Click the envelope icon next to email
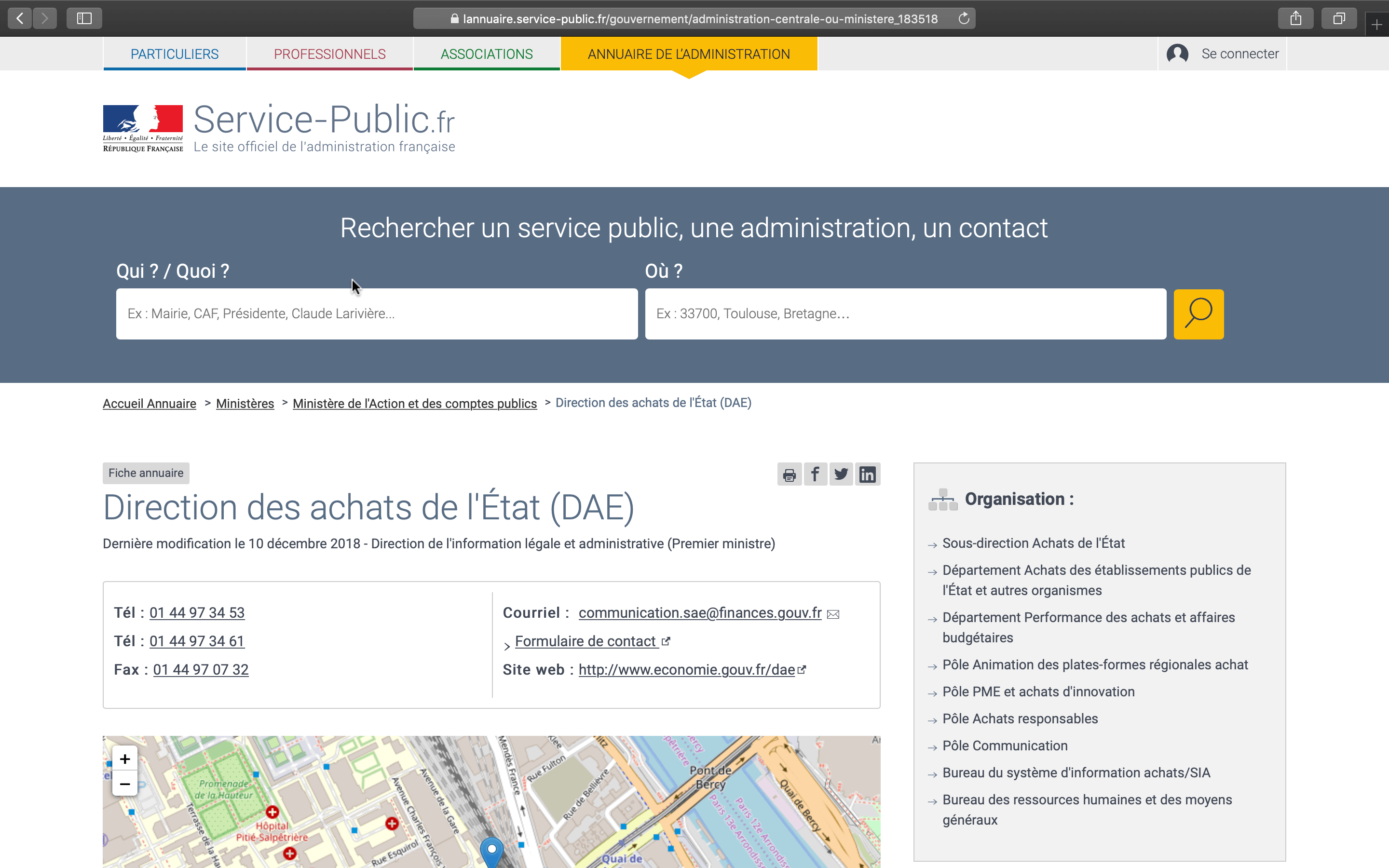 [x=833, y=614]
